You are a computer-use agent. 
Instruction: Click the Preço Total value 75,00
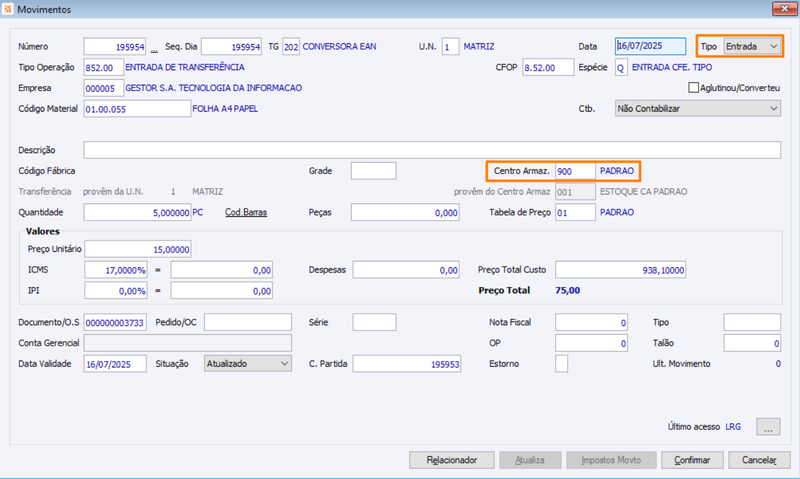[567, 290]
